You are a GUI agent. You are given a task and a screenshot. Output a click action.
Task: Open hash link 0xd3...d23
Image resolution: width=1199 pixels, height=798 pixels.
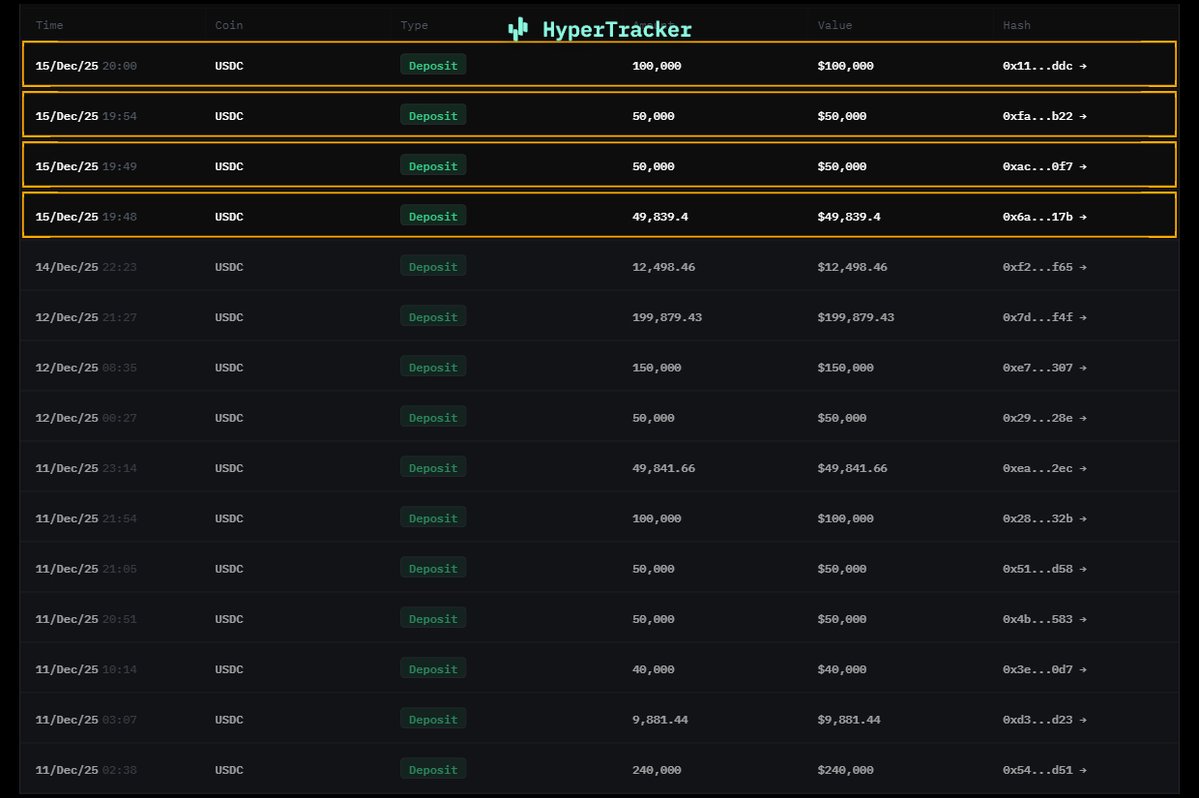tap(1038, 720)
